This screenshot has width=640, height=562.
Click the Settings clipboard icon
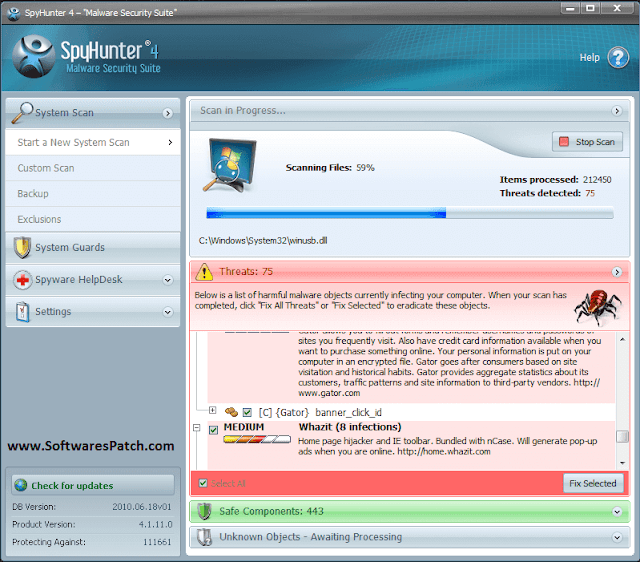point(22,312)
